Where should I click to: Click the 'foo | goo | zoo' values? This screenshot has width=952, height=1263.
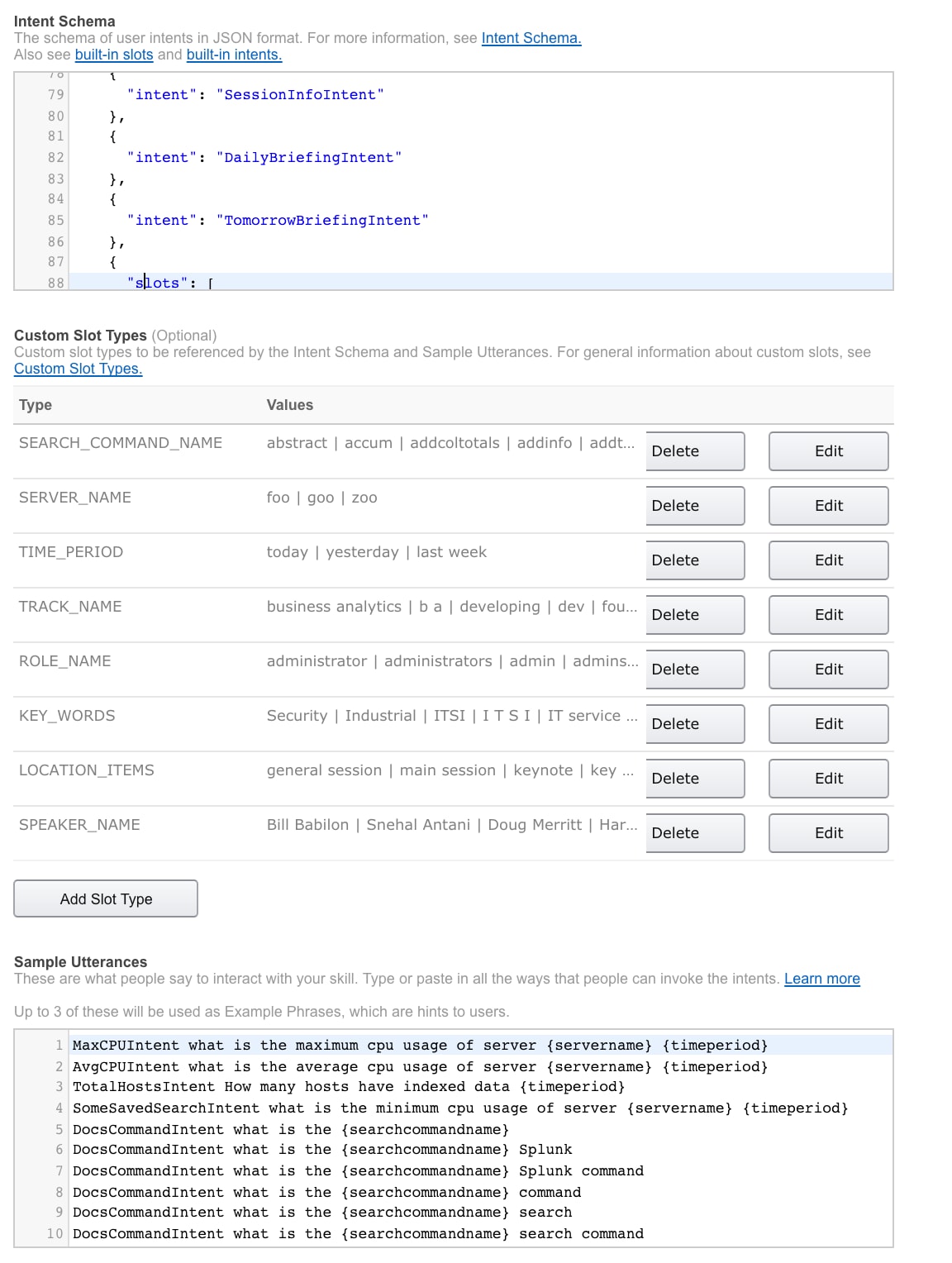(322, 498)
